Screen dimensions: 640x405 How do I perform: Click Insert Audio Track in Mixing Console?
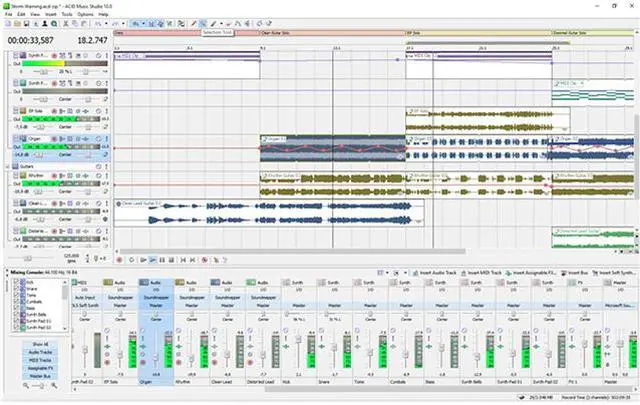tap(434, 273)
